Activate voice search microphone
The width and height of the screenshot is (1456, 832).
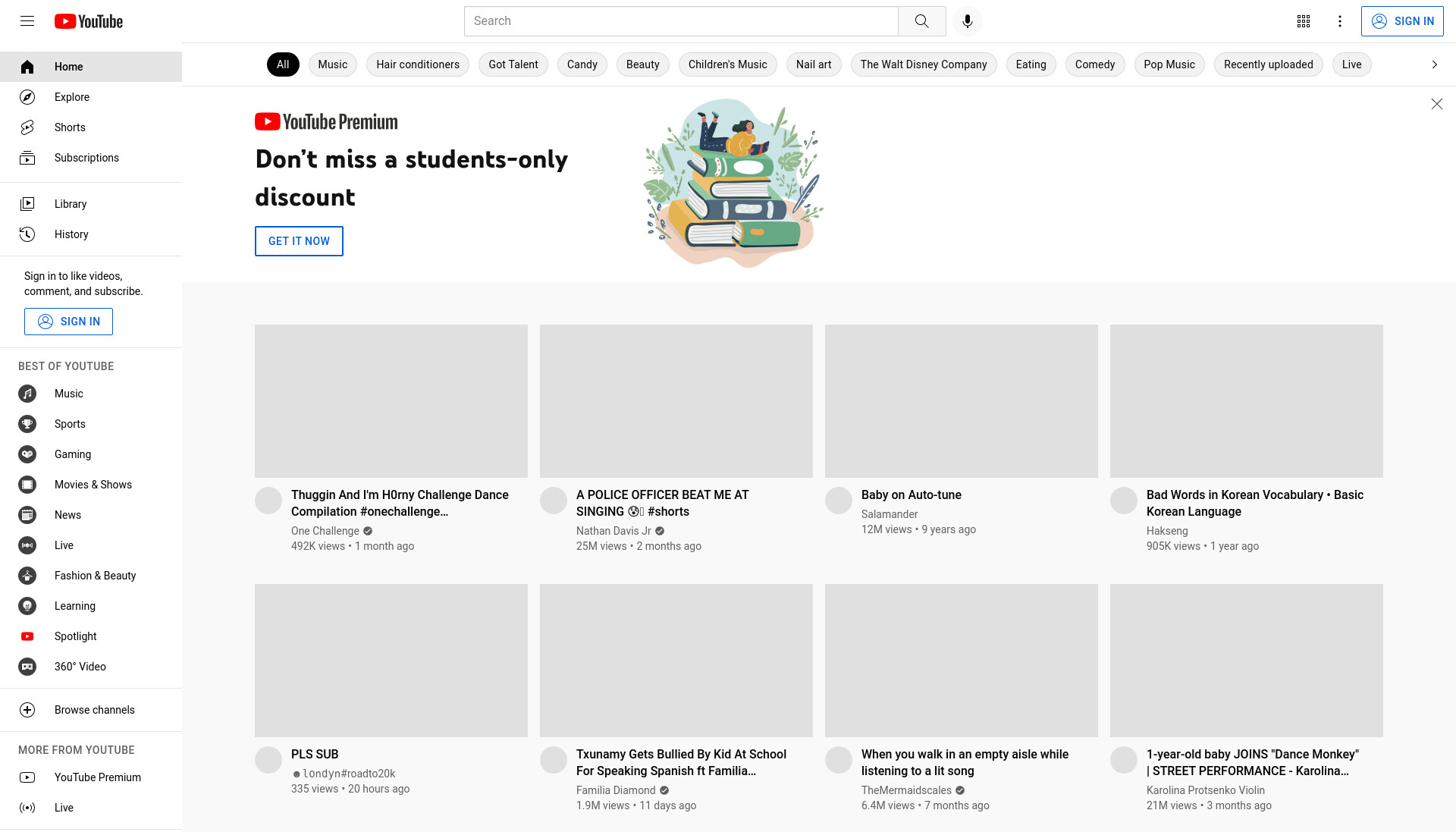[x=967, y=21]
